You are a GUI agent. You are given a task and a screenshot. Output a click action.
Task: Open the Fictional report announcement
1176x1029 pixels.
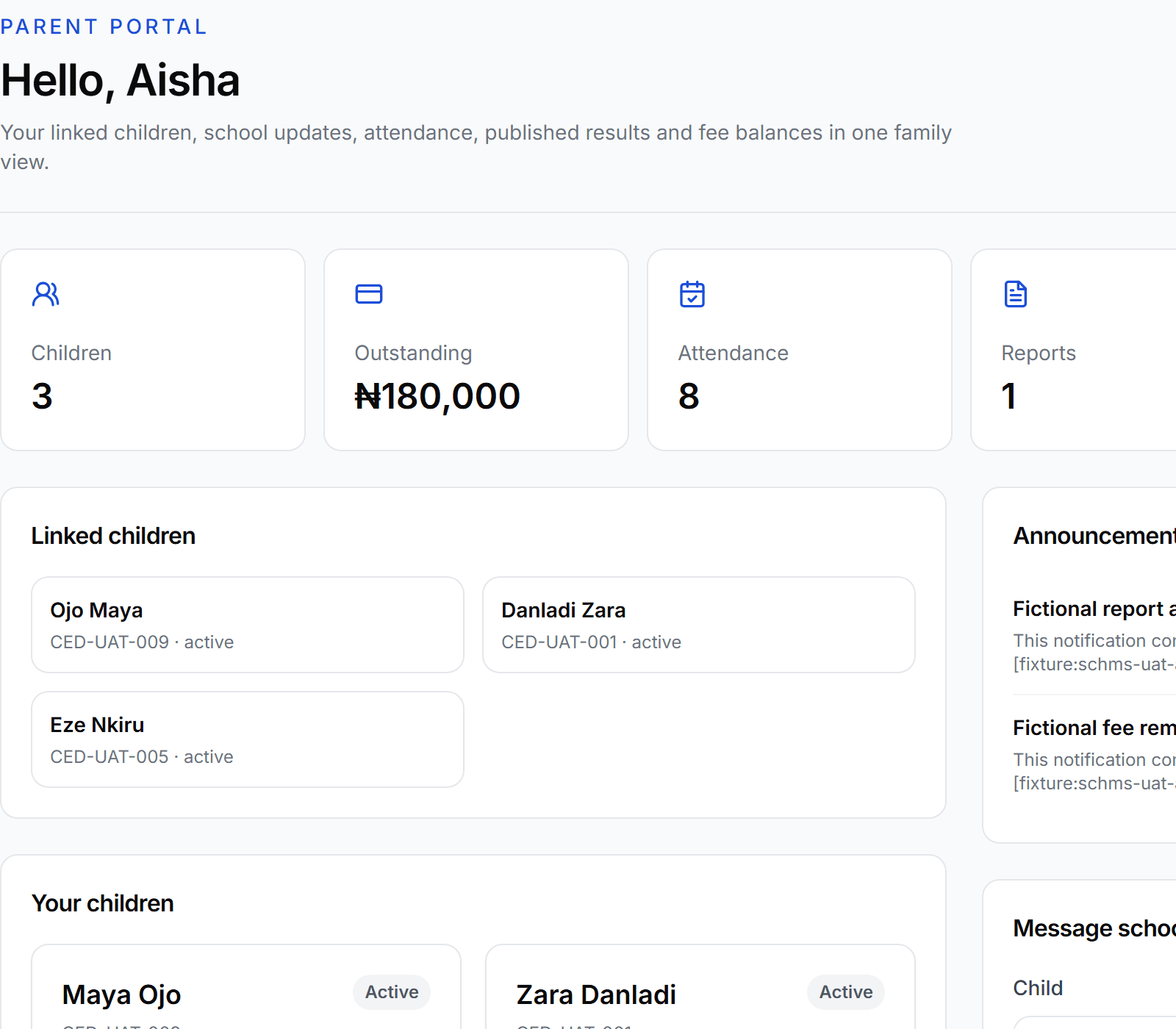click(1094, 636)
